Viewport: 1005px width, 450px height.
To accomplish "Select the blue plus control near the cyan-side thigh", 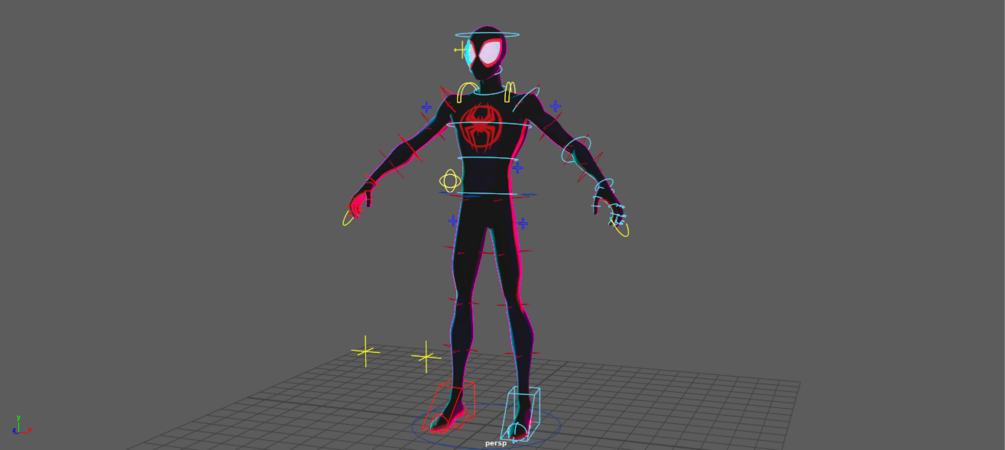I will 522,223.
